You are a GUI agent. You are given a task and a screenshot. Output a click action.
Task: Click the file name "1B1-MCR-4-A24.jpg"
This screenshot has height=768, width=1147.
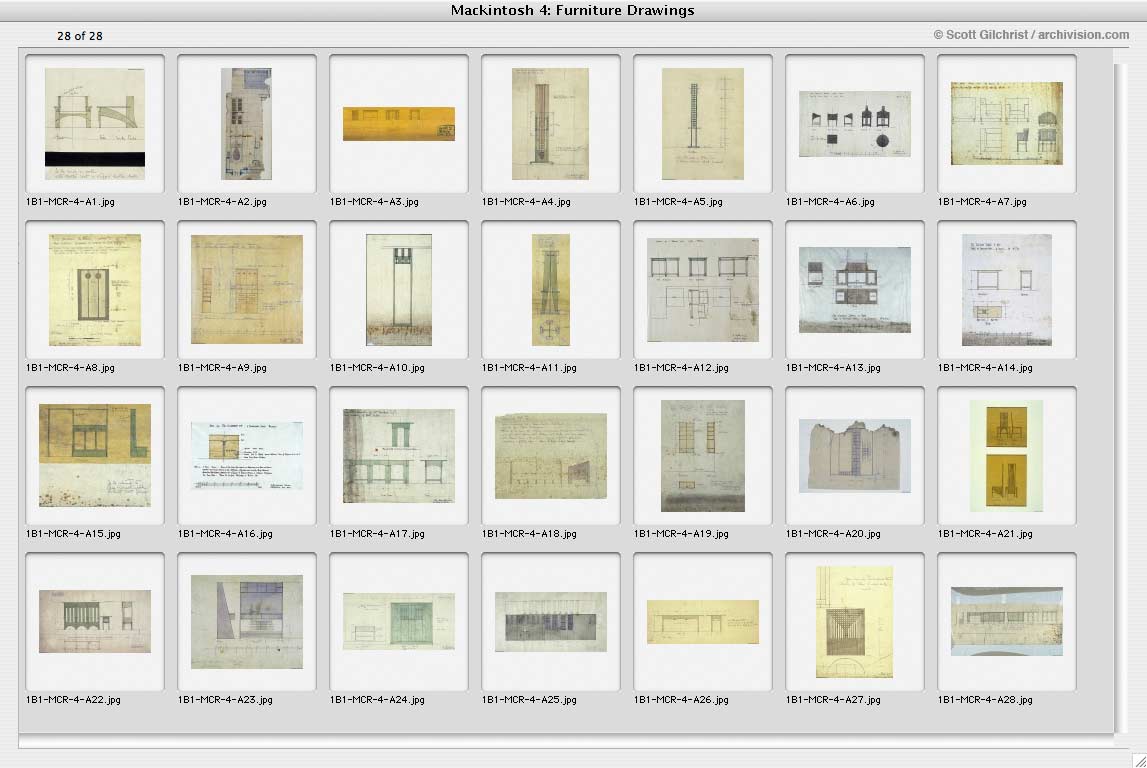[x=377, y=700]
